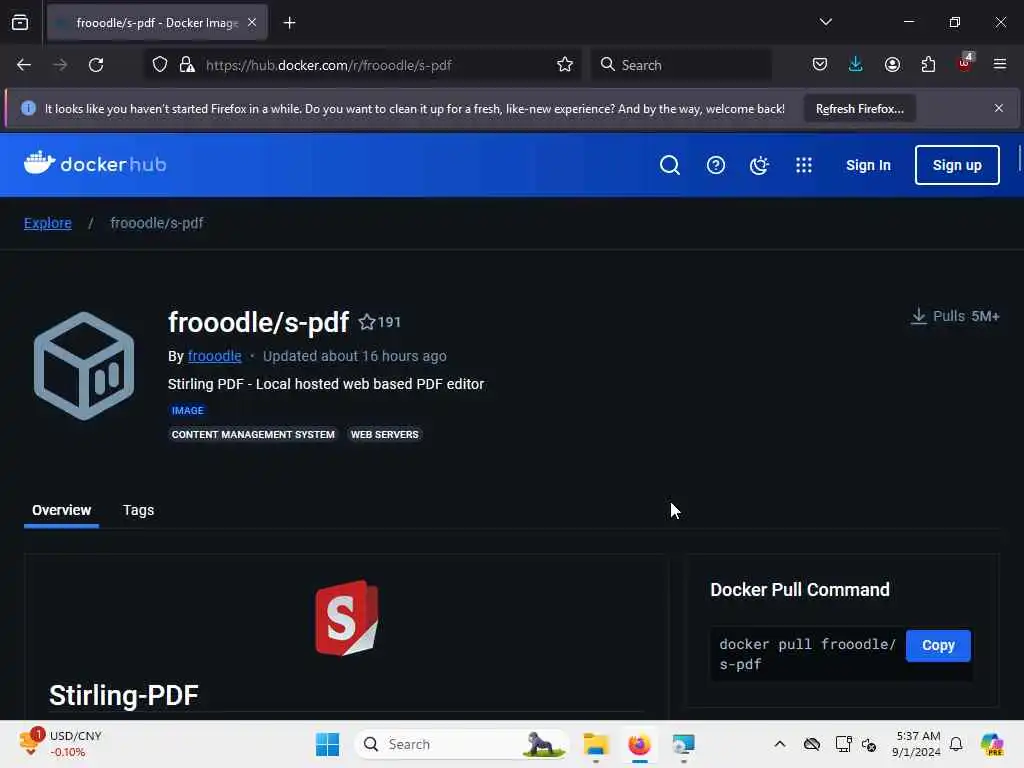Open Copilot preview icon in taskbar
1024x768 pixels.
[992, 744]
